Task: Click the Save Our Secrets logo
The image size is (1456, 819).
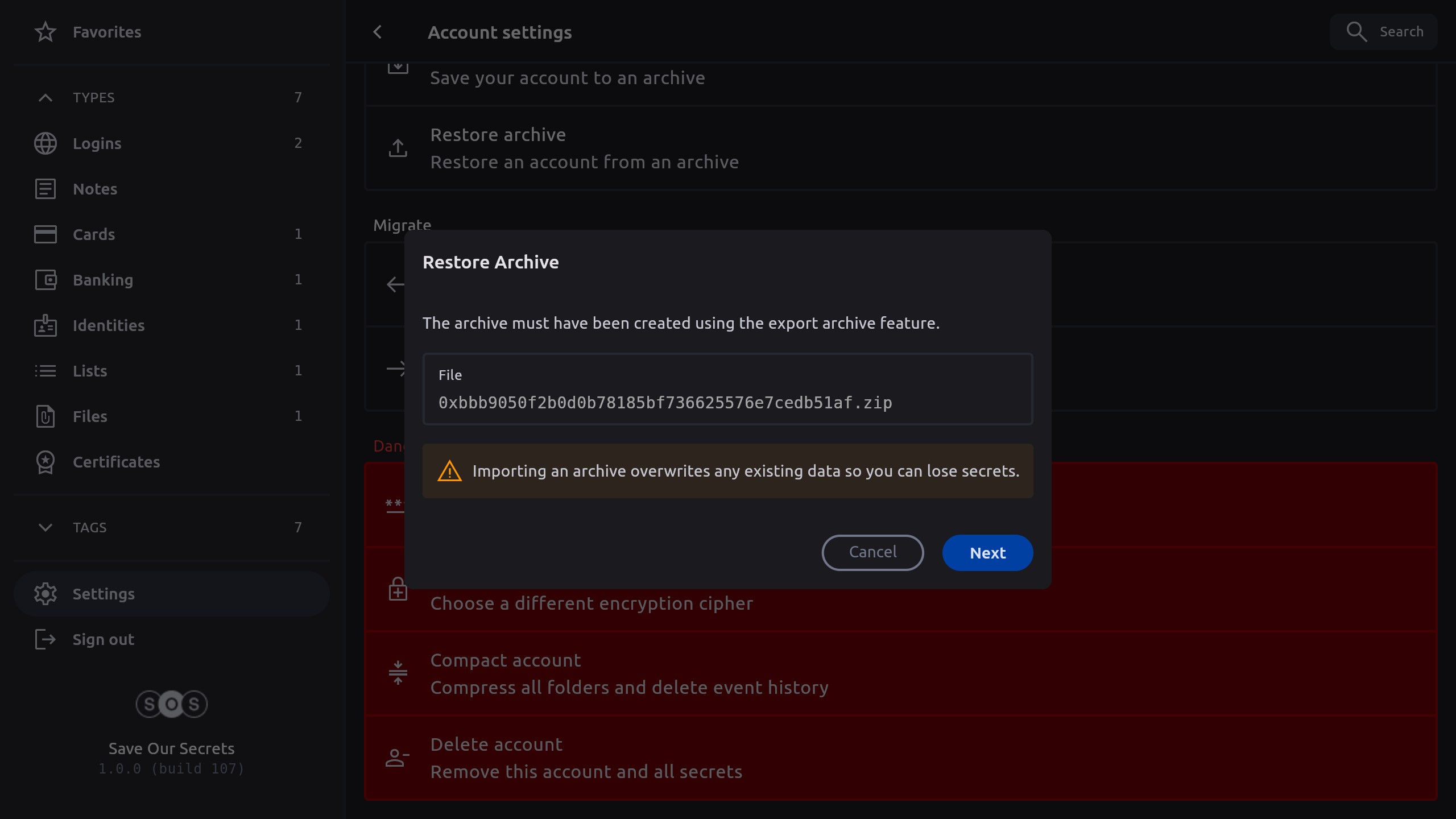Action: click(171, 704)
